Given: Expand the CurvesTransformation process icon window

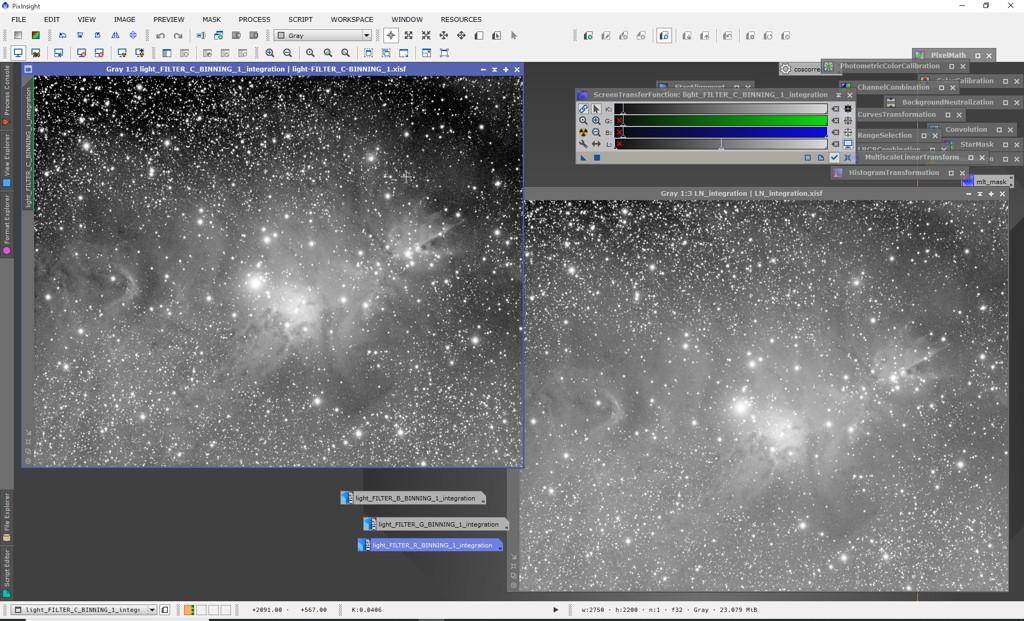Looking at the screenshot, I should tap(948, 115).
